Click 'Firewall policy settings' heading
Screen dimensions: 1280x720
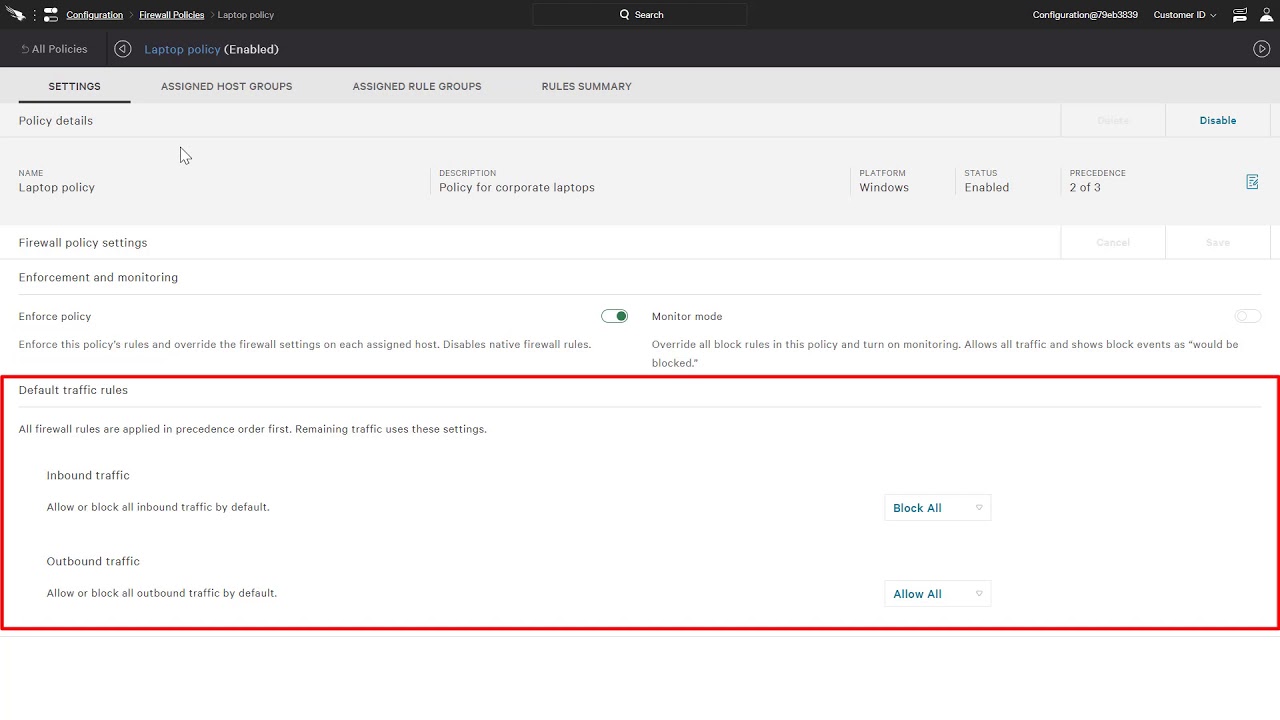tap(83, 242)
